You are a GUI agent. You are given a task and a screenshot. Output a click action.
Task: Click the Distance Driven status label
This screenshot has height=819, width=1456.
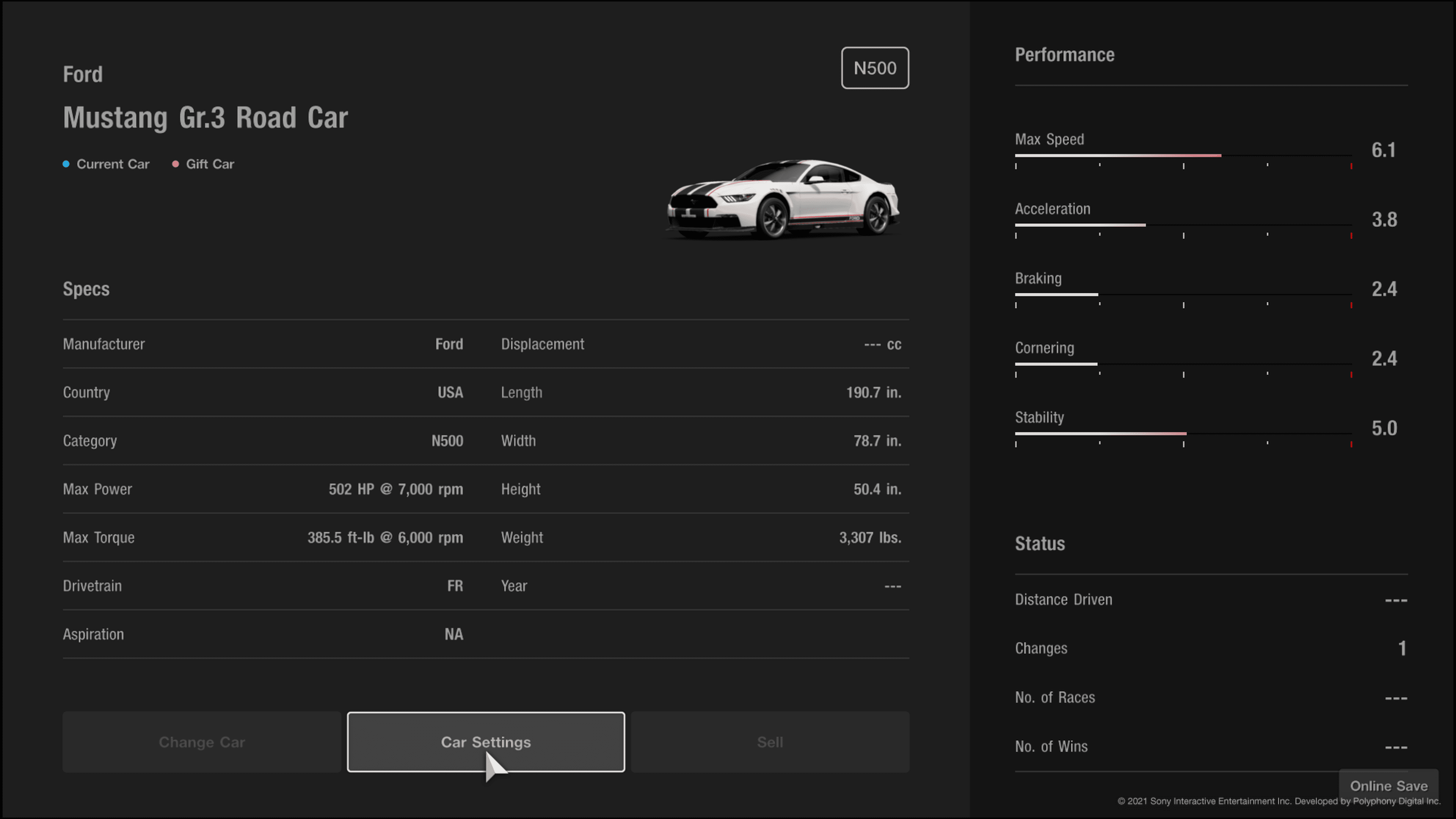pyautogui.click(x=1063, y=600)
